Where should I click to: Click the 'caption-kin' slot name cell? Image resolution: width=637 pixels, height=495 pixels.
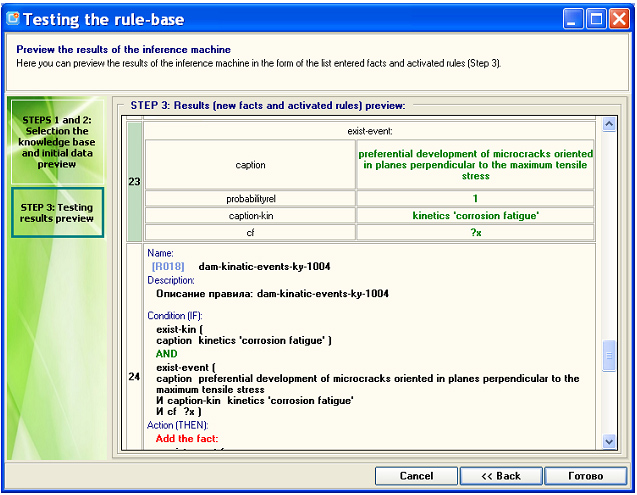(x=250, y=216)
